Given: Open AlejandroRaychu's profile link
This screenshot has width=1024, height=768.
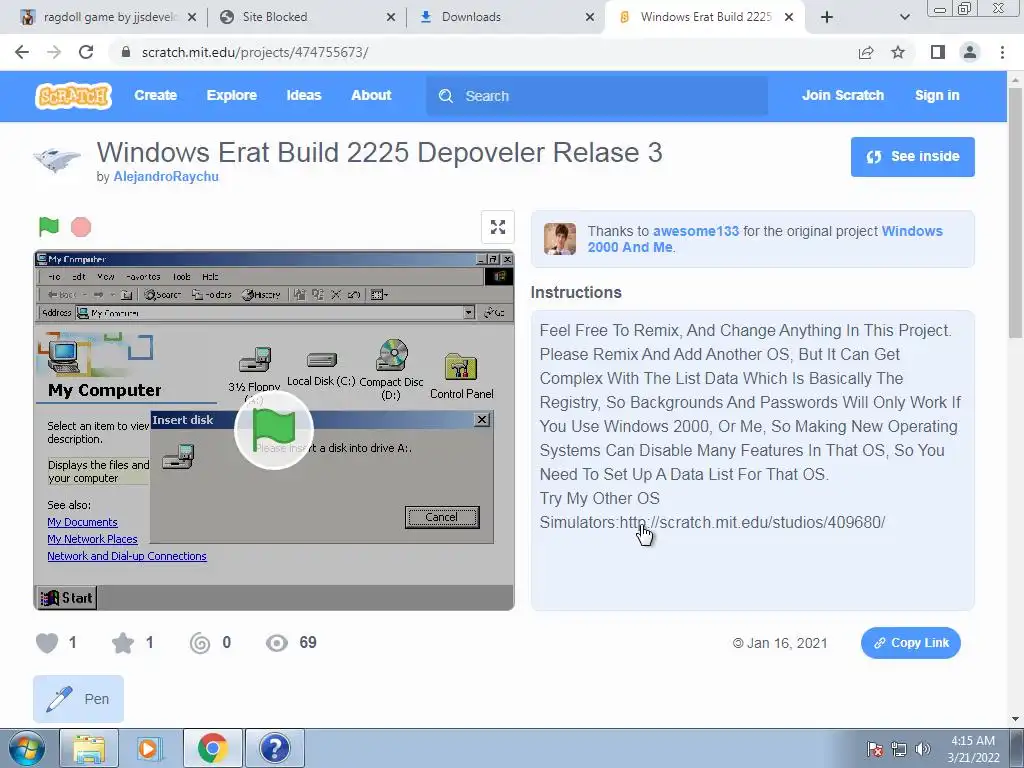Looking at the screenshot, I should tap(166, 176).
